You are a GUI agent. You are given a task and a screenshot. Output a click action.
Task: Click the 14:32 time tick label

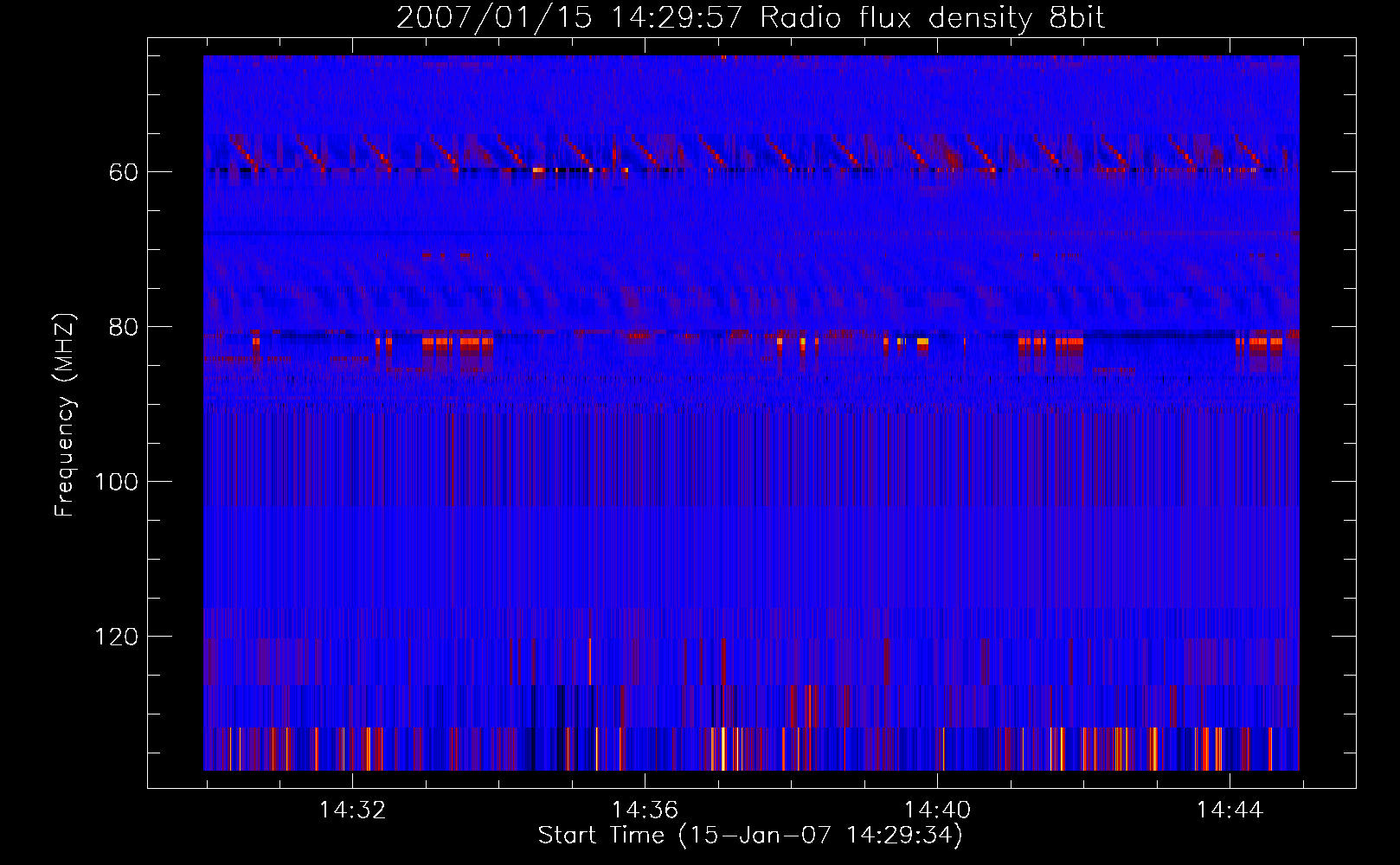coord(352,811)
